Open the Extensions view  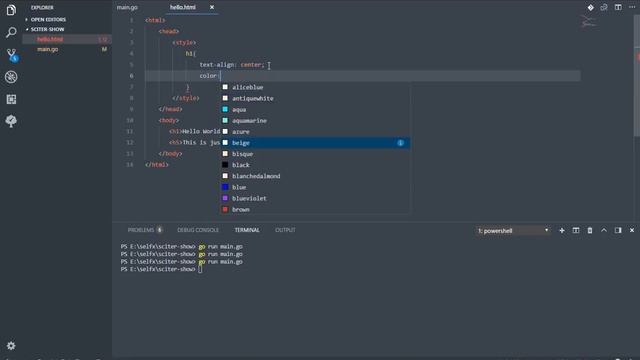(11, 99)
